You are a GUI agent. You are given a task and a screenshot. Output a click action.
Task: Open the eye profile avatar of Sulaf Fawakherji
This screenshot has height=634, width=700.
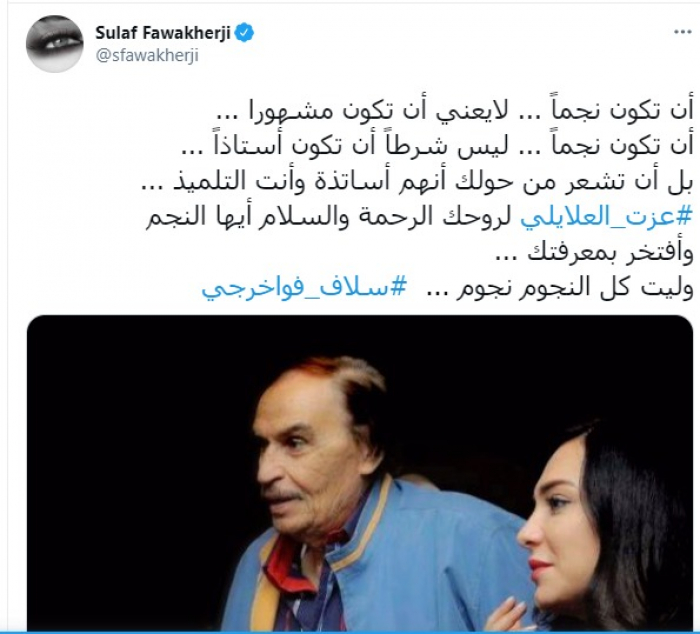[x=55, y=44]
